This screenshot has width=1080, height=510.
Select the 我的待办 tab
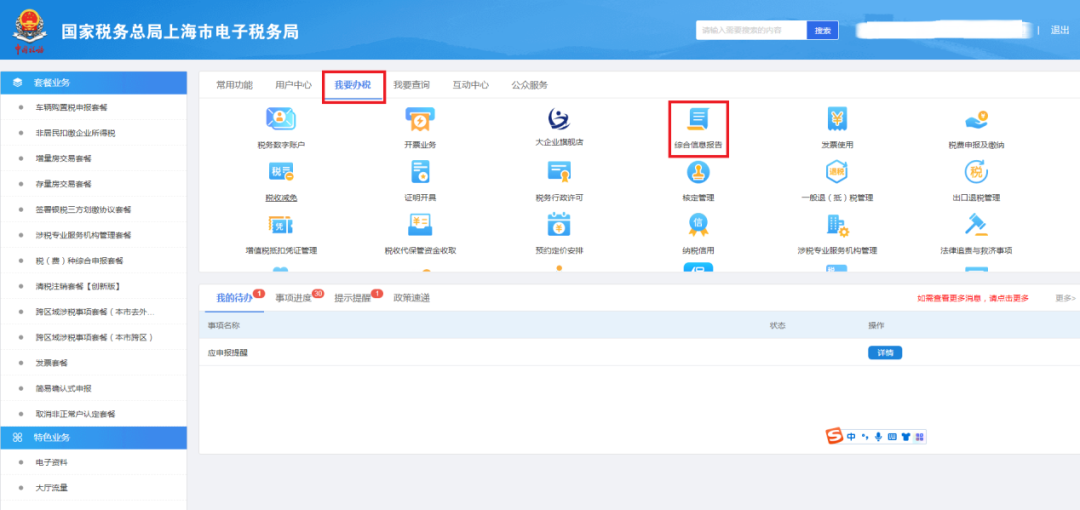234,298
